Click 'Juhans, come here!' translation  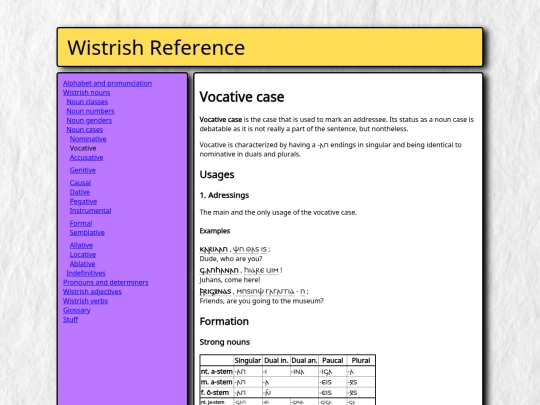pos(230,280)
